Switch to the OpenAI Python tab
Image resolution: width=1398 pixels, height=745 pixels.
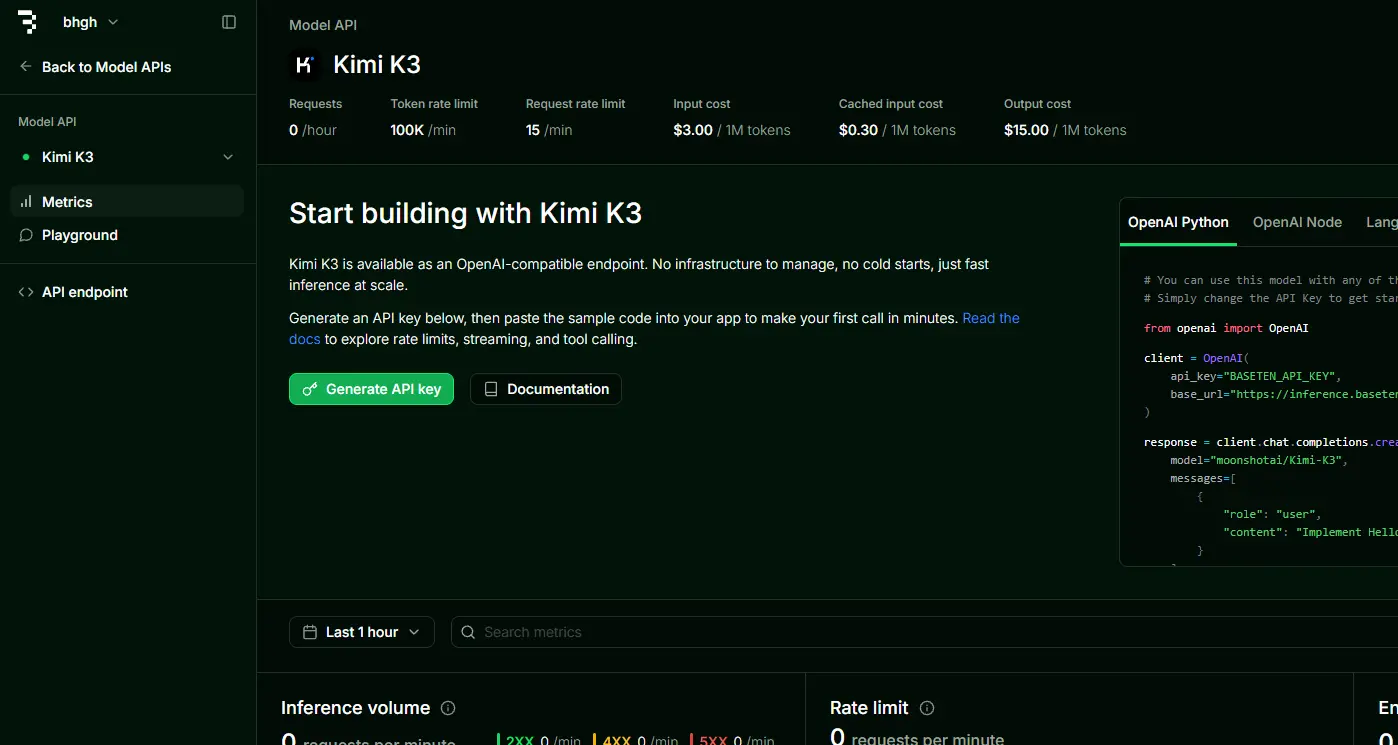[x=1178, y=222]
